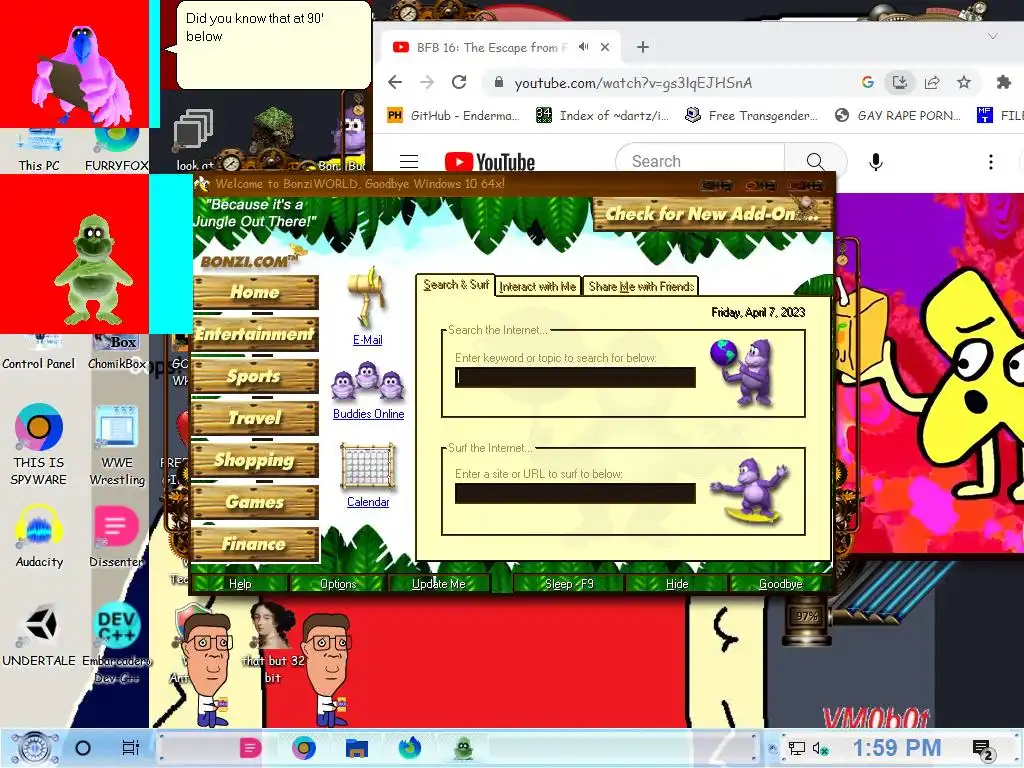This screenshot has height=768, width=1024.
Task: Open Embarcadero Dev-C++ desktop icon
Action: 117,641
